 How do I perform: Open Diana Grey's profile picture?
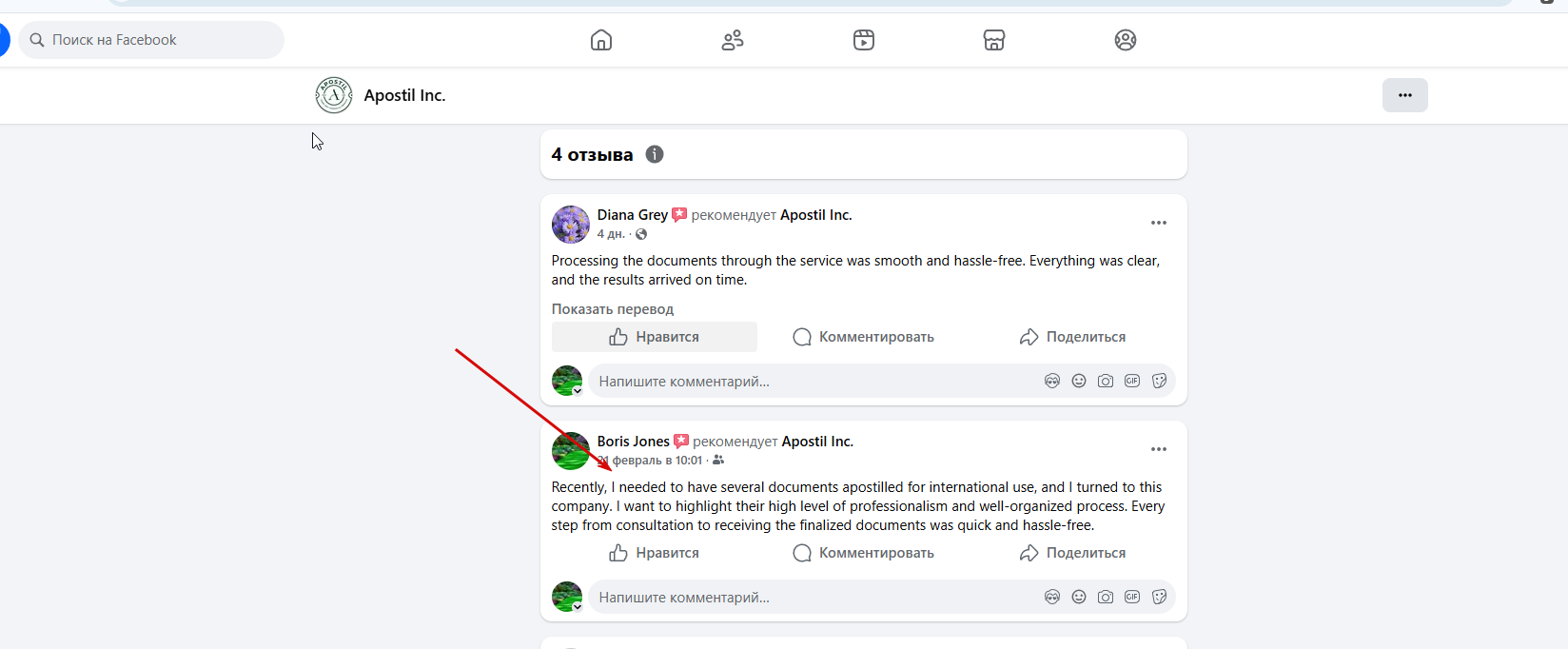coord(571,225)
